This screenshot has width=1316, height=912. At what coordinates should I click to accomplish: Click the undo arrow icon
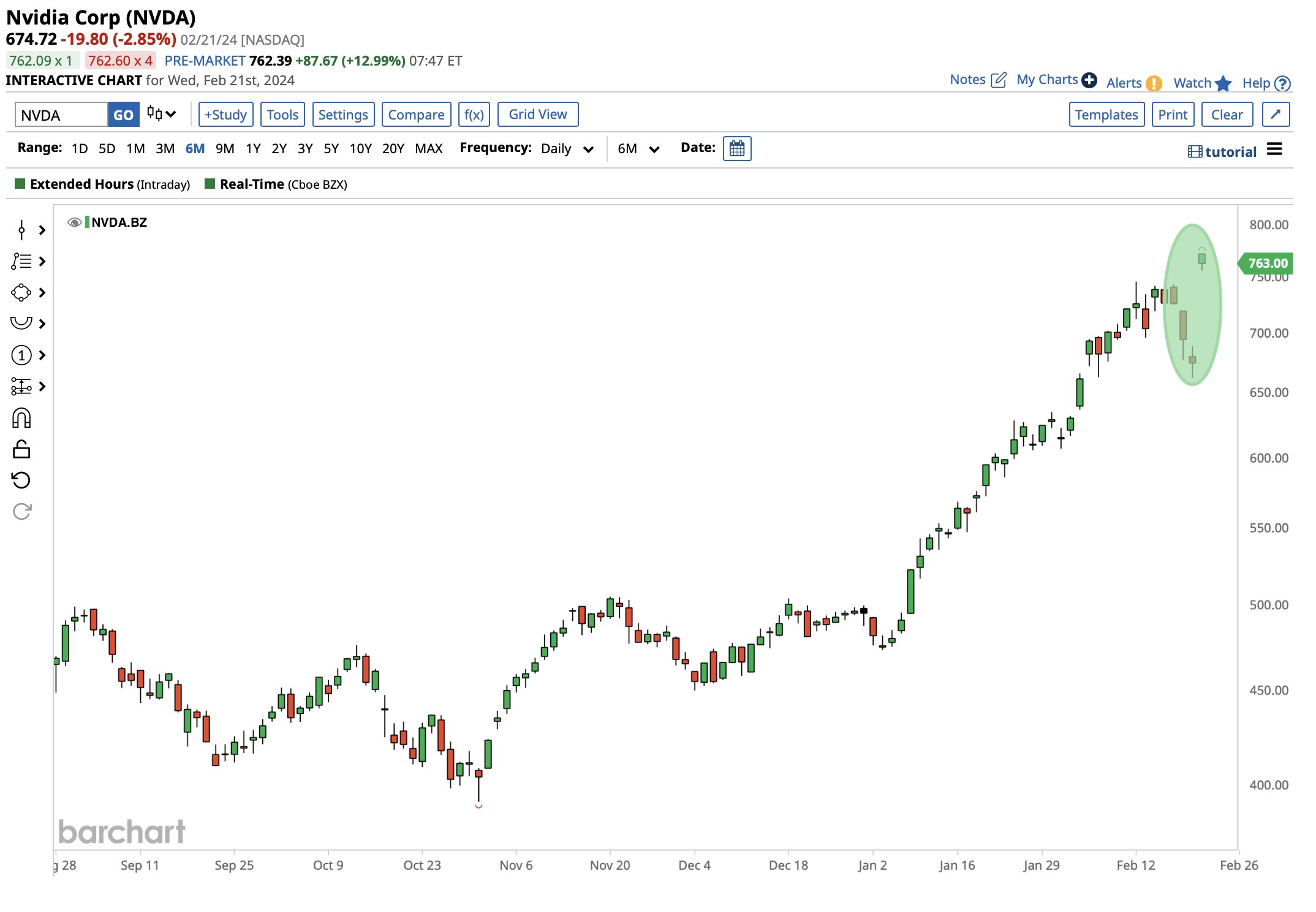pos(21,481)
